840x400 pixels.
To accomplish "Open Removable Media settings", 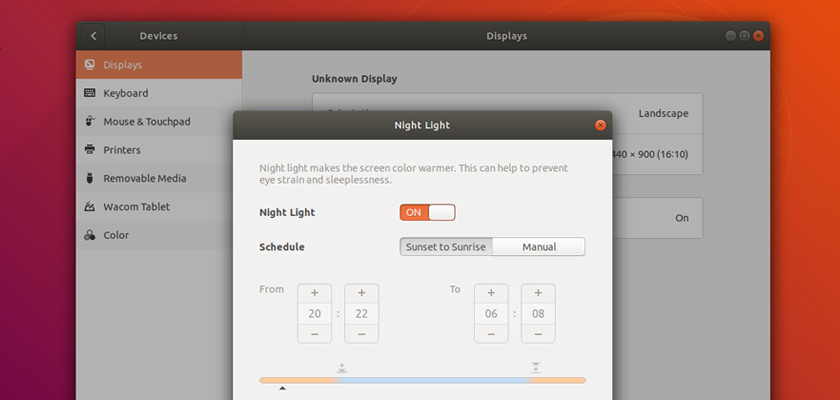I will (159, 178).
